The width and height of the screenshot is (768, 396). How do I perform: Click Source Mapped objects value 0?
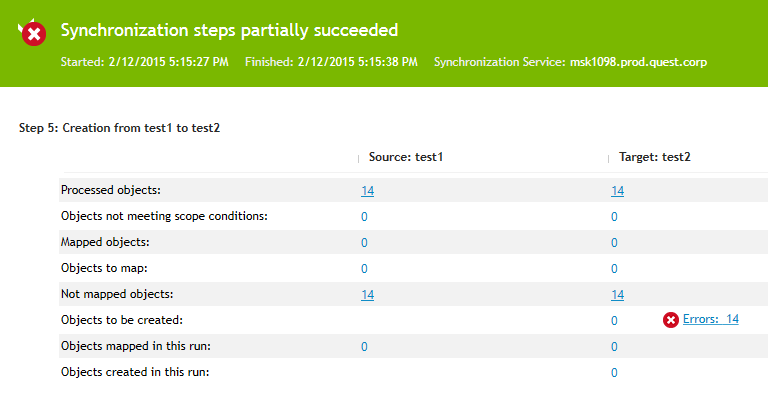tap(364, 243)
